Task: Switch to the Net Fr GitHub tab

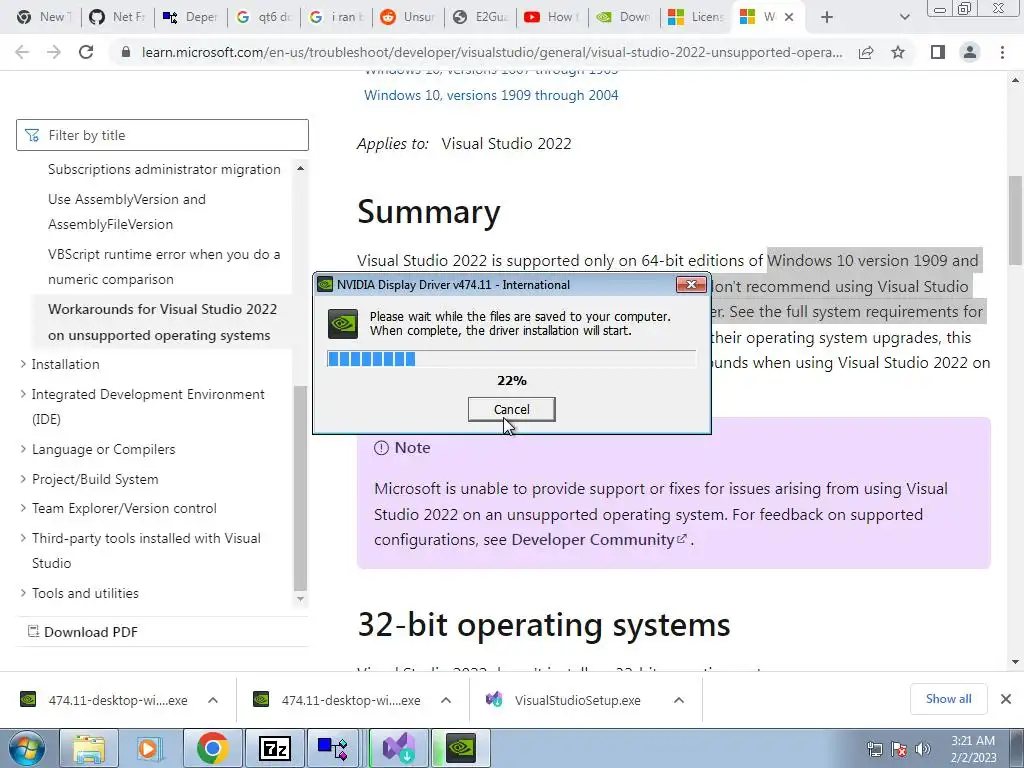Action: [x=118, y=17]
